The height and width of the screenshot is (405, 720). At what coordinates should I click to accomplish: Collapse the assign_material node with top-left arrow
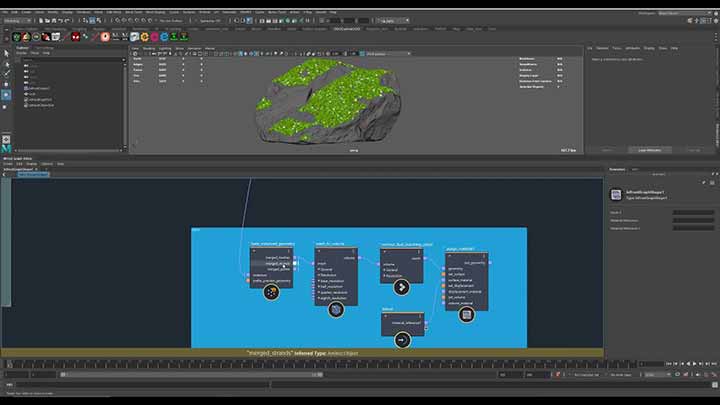(x=450, y=256)
